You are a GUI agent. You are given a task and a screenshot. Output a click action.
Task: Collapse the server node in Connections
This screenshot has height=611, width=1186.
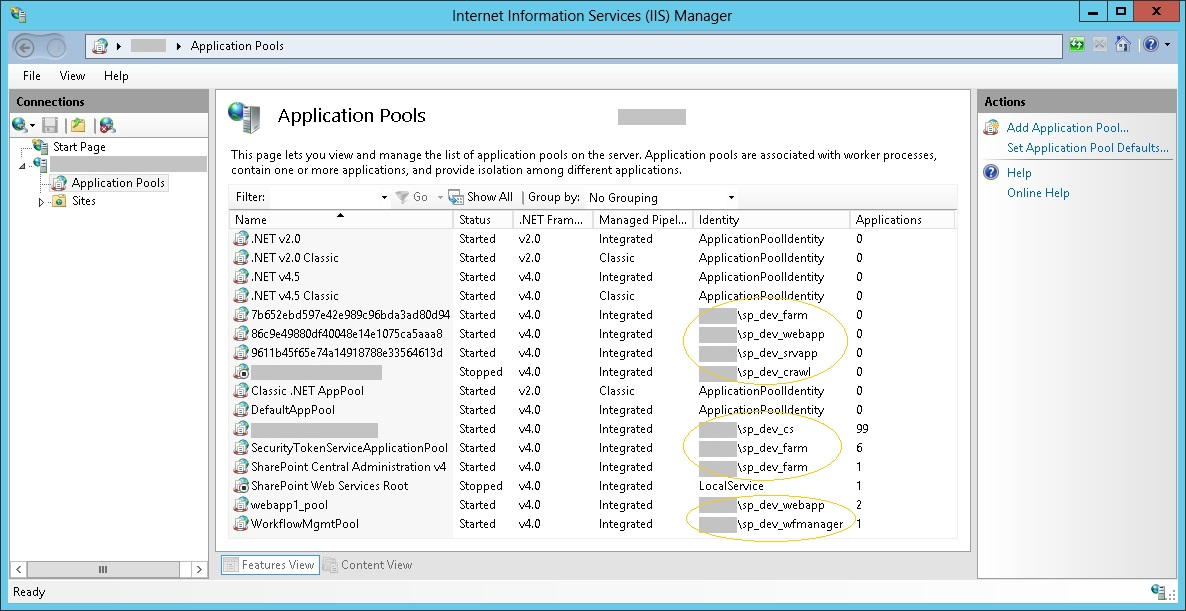click(x=22, y=165)
